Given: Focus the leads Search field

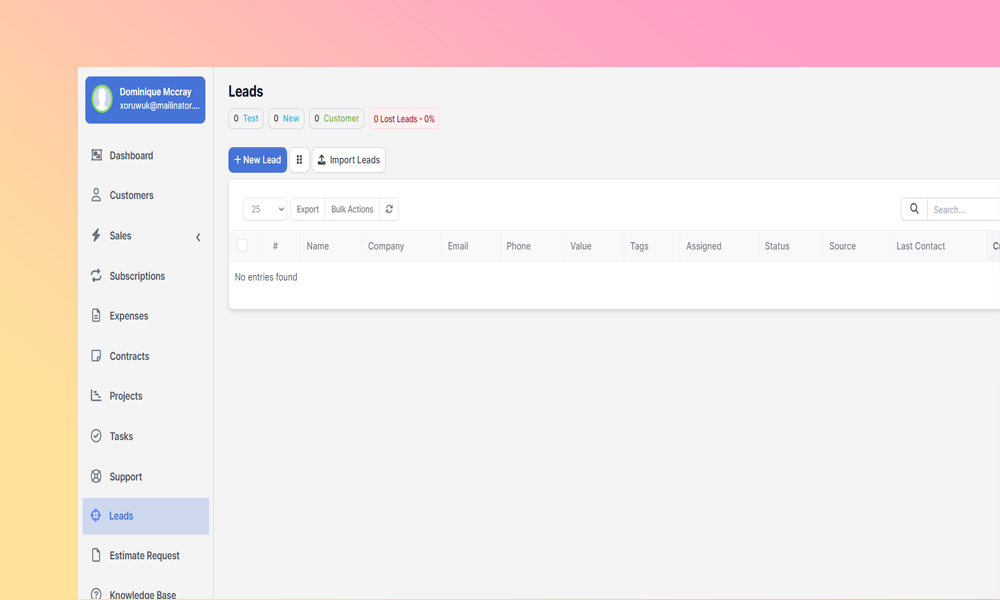Looking at the screenshot, I should (x=964, y=209).
